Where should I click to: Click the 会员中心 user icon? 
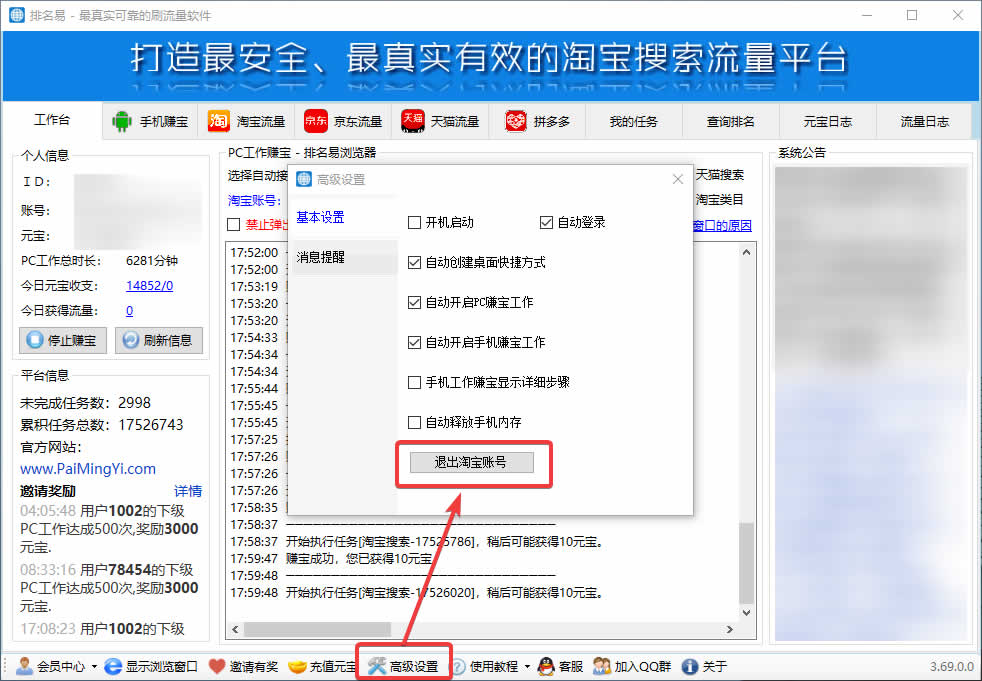click(24, 666)
